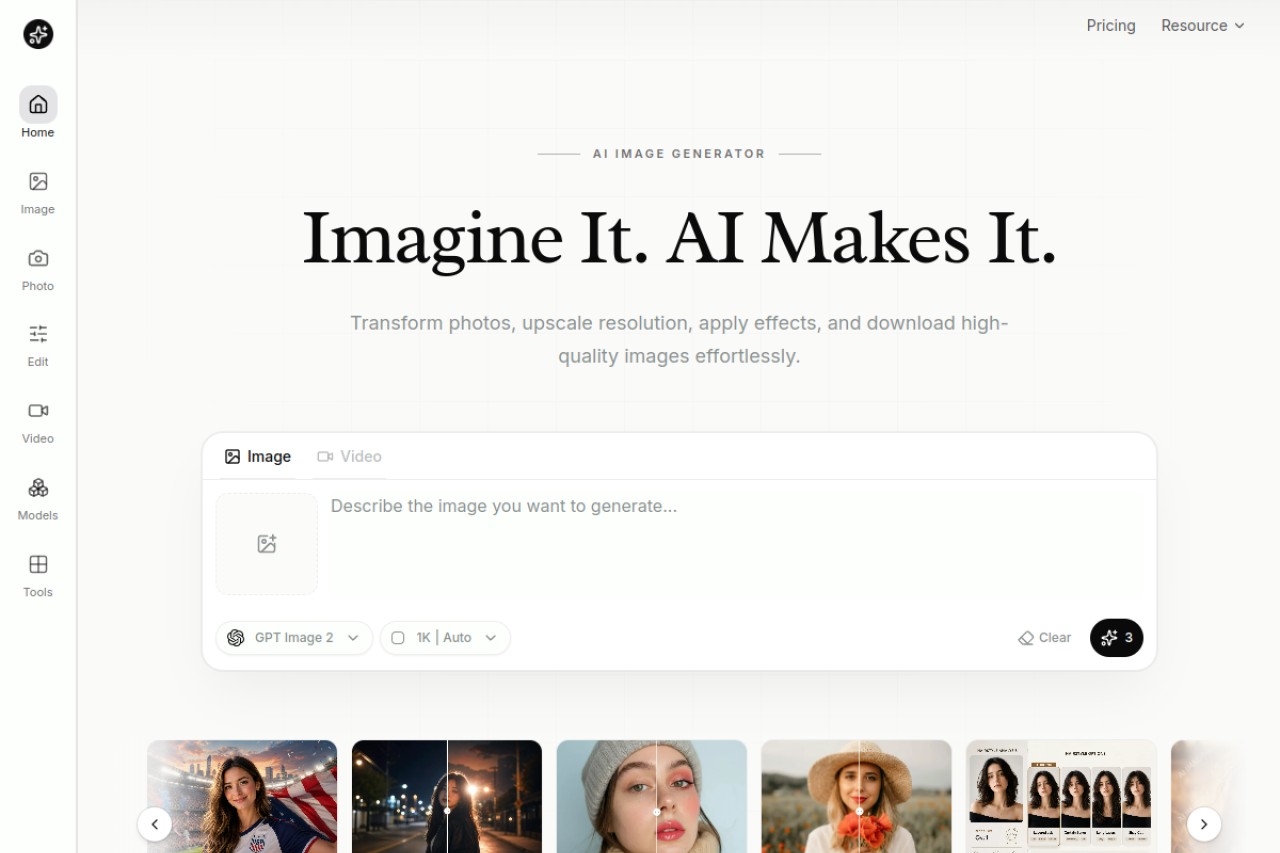Image resolution: width=1280 pixels, height=853 pixels.
Task: Adjust the beanie portrait comparison slider handle
Action: (x=656, y=812)
